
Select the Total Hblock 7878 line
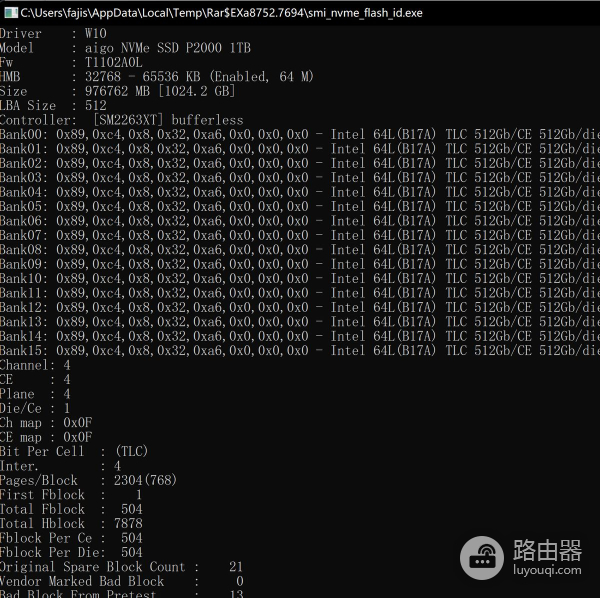point(71,524)
